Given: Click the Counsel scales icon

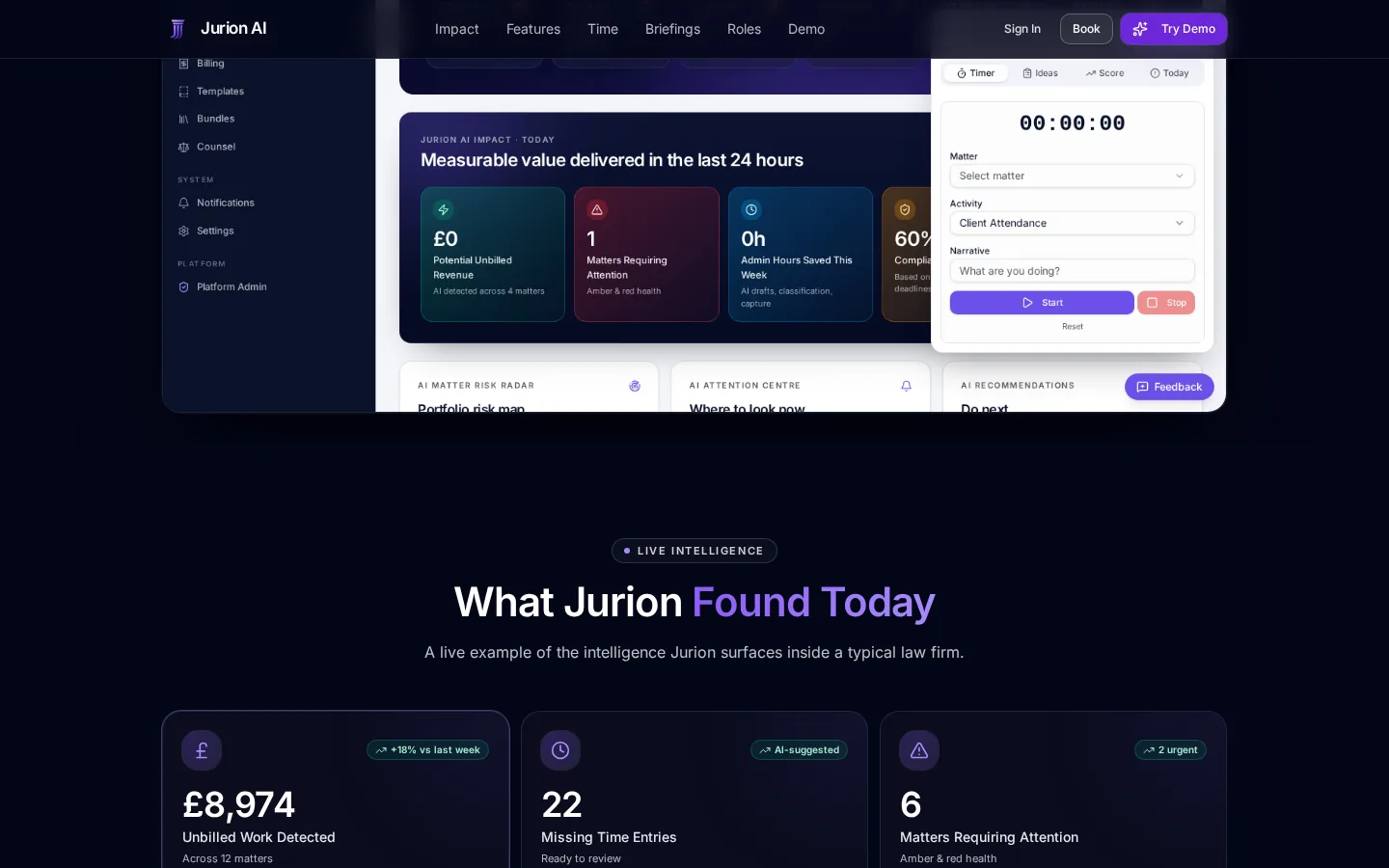Looking at the screenshot, I should [x=183, y=148].
